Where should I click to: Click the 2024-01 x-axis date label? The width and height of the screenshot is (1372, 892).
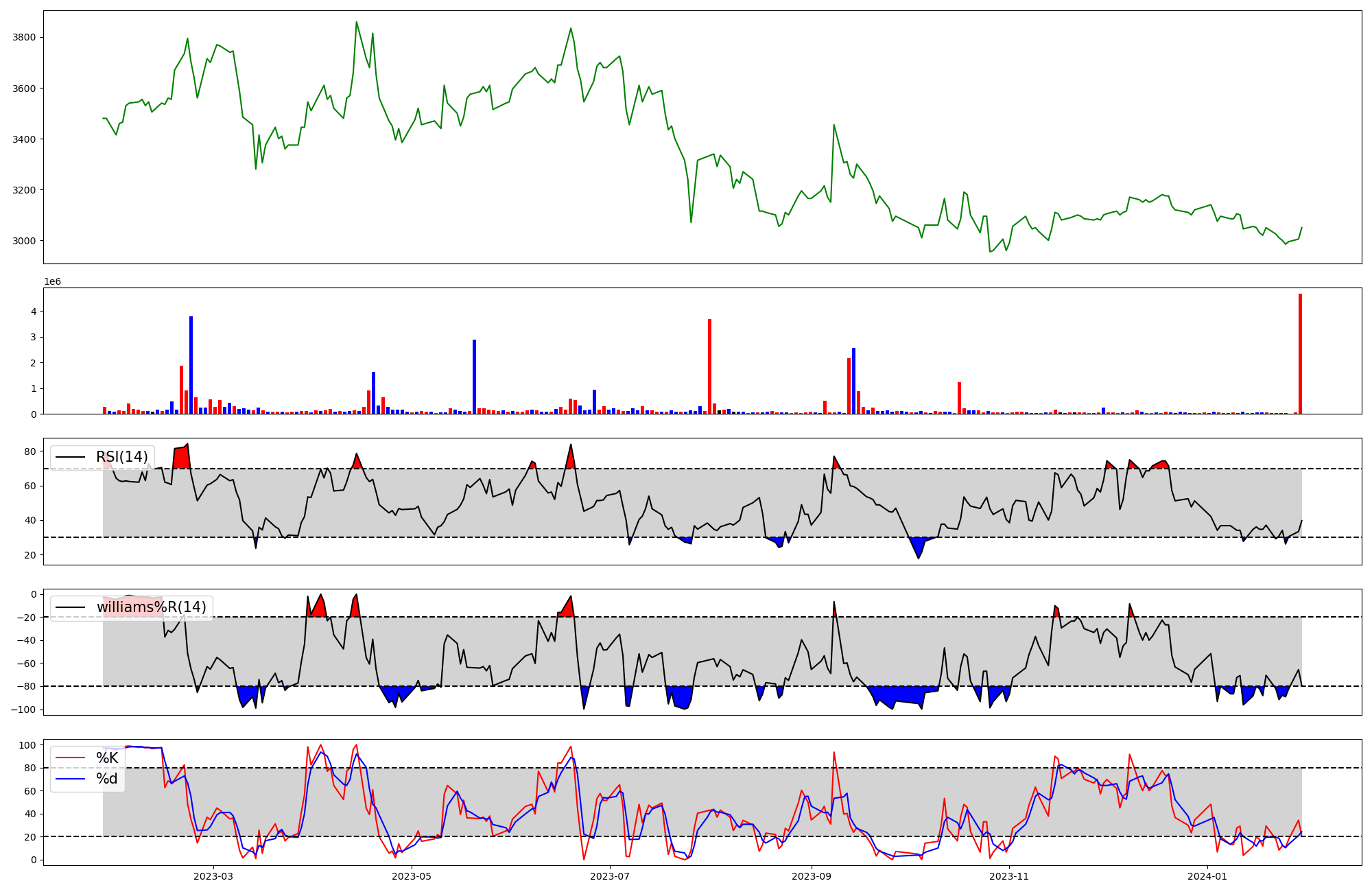pos(1207,876)
